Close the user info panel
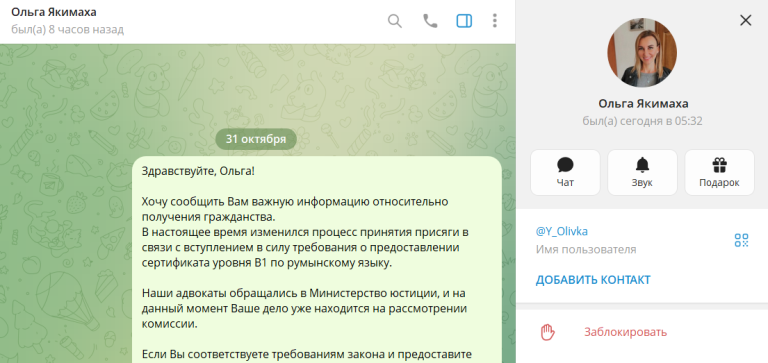This screenshot has height=363, width=768. click(x=745, y=20)
